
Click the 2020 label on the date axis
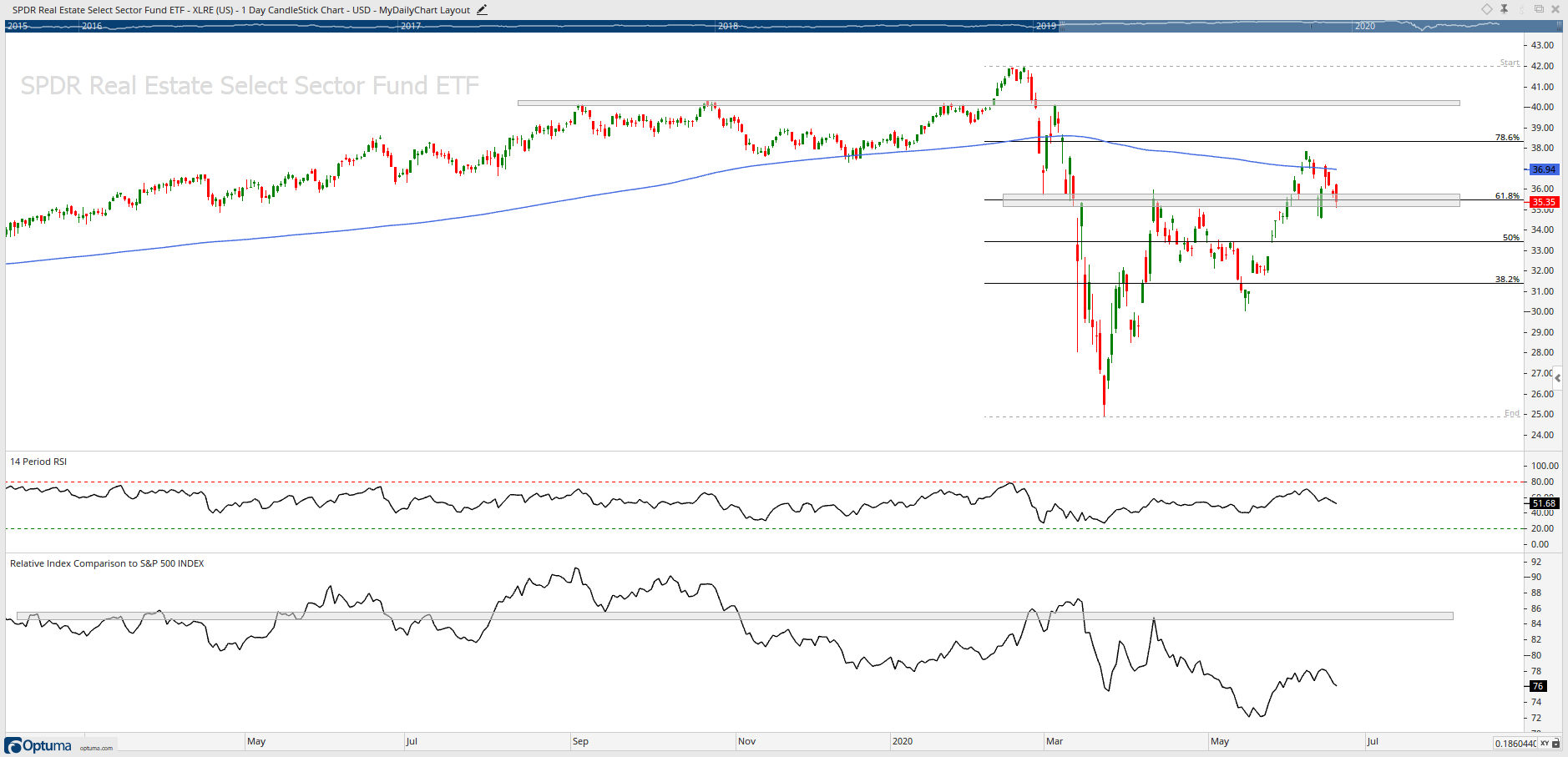click(903, 741)
